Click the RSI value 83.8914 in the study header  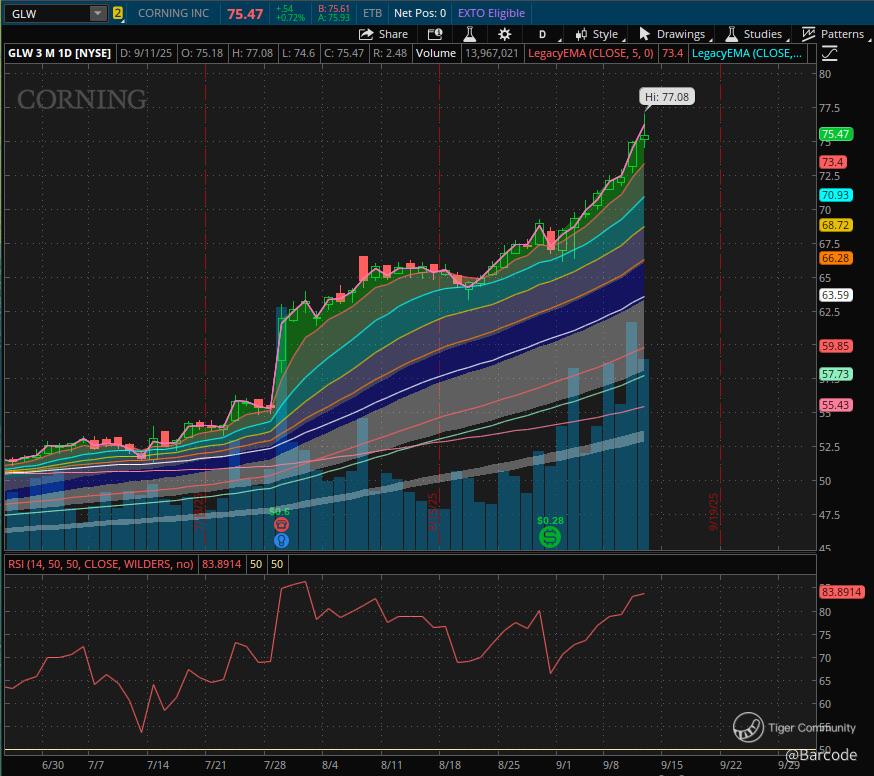pyautogui.click(x=221, y=564)
